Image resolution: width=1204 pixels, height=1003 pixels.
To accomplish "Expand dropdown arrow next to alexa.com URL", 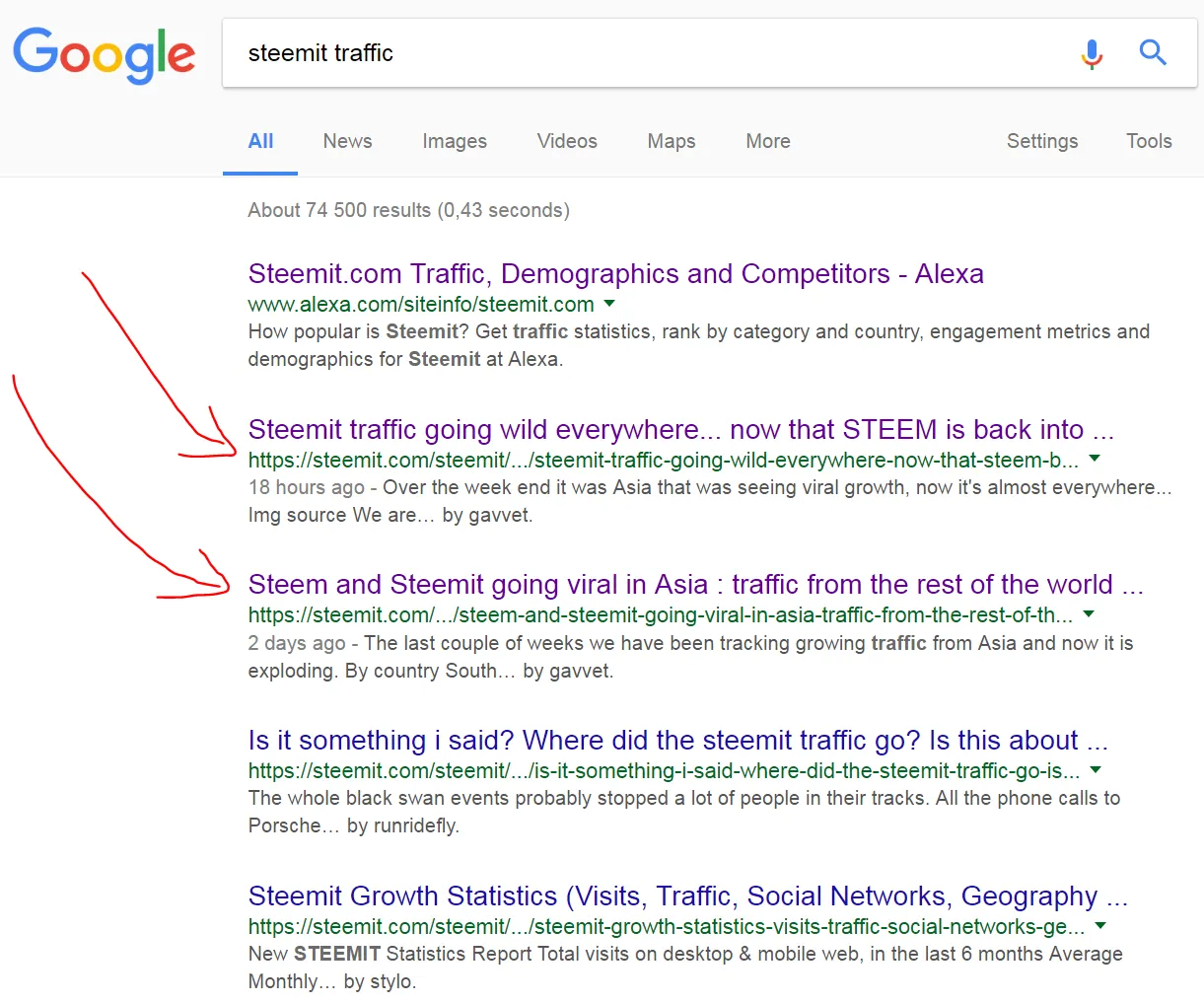I will coord(609,303).
